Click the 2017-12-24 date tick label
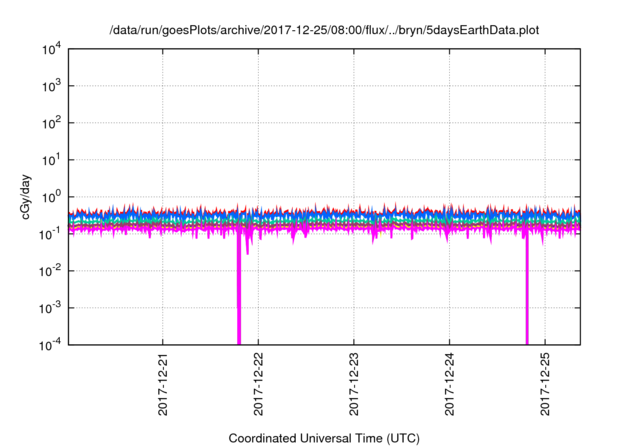The image size is (640, 448). pyautogui.click(x=449, y=384)
